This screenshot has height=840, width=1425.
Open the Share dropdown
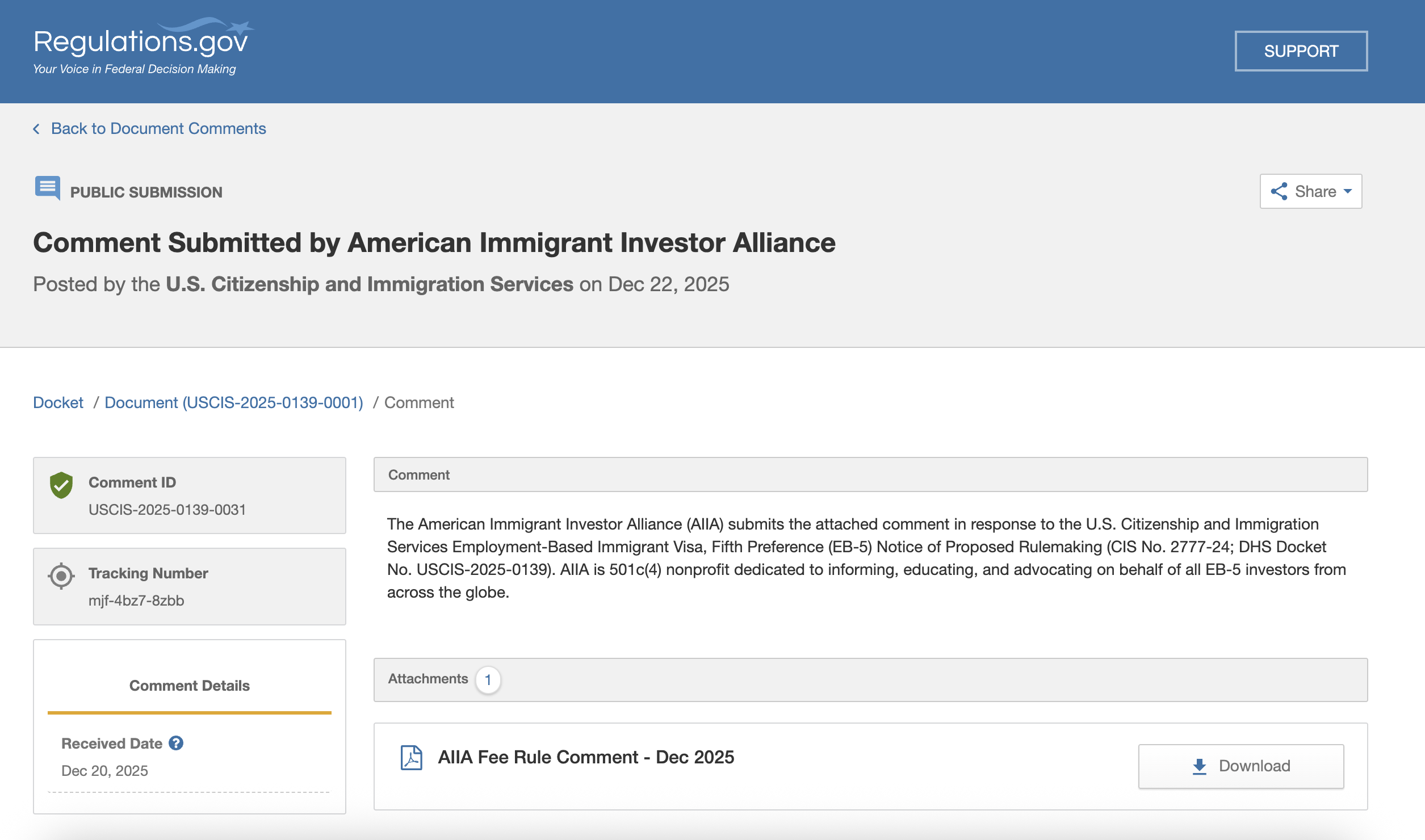pos(1310,191)
